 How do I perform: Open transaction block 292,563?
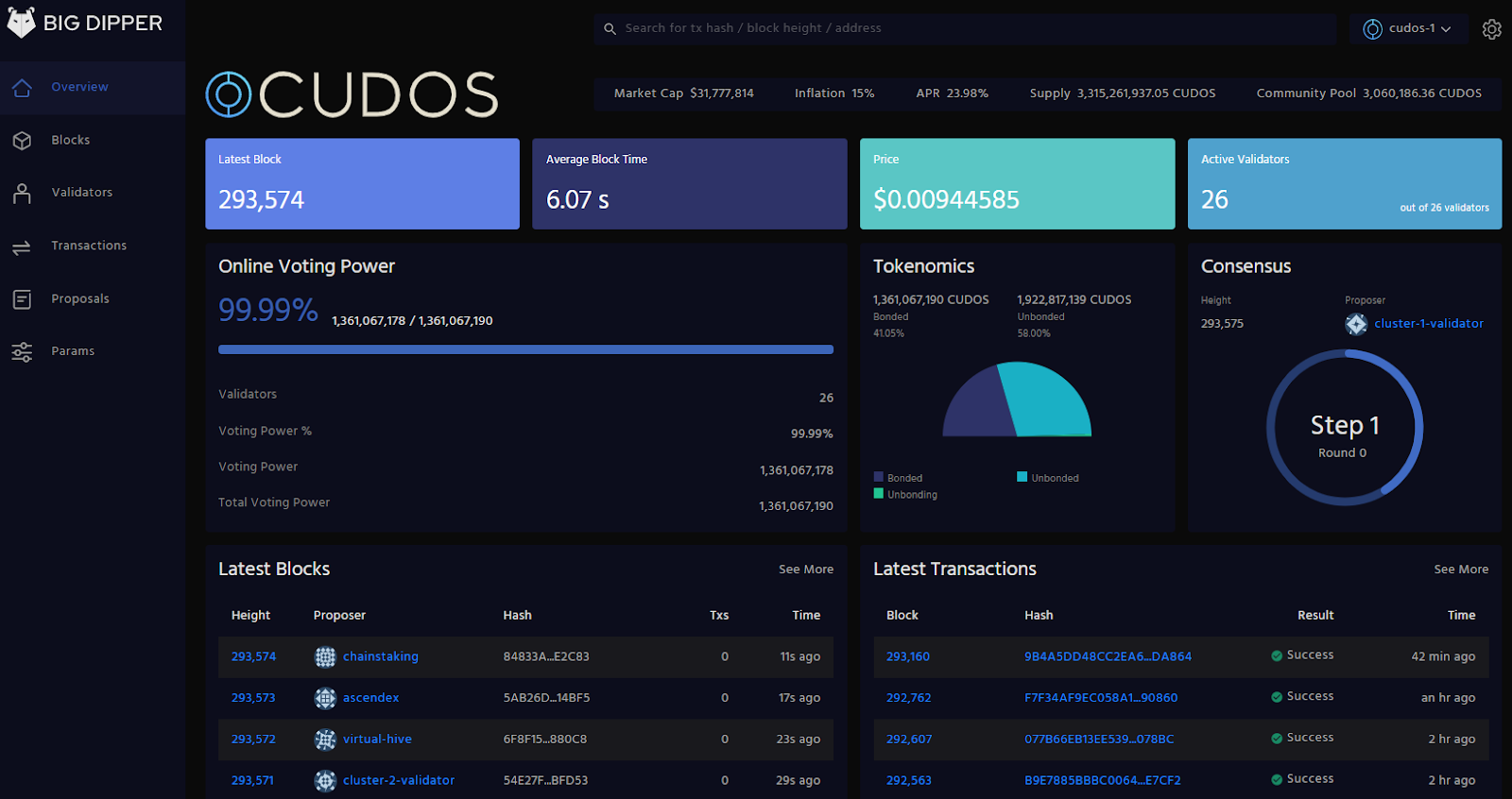point(909,781)
